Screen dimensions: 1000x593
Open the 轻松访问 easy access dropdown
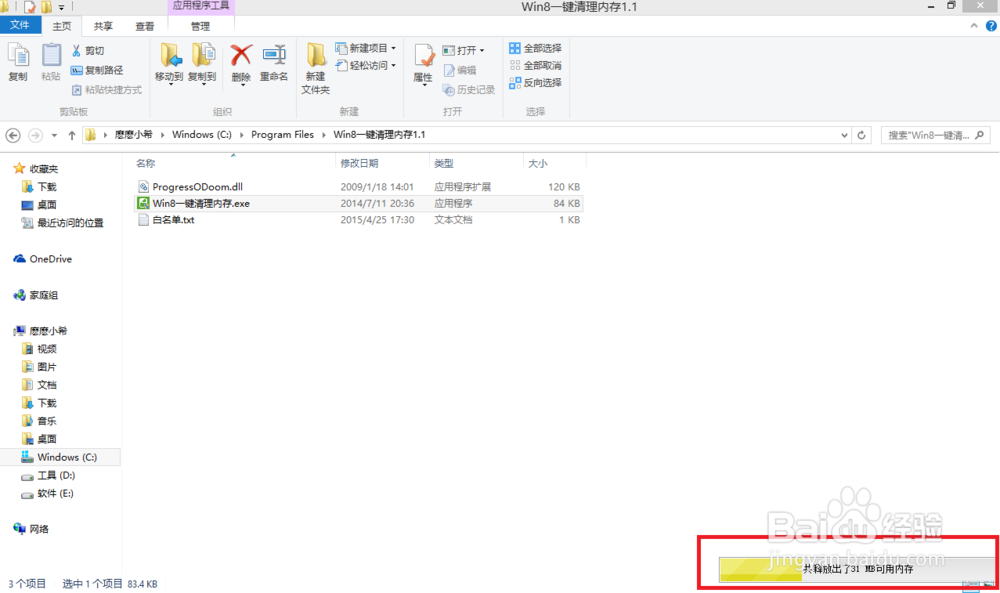365,66
